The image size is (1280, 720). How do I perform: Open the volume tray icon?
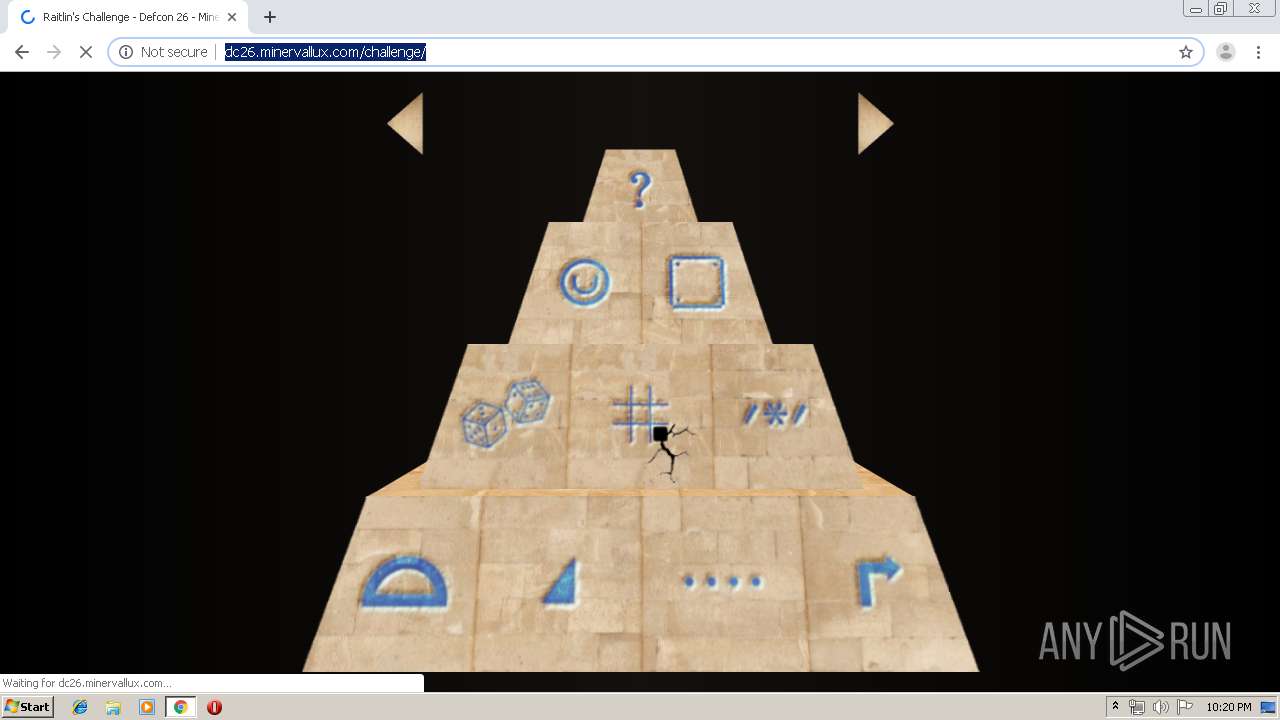1160,707
